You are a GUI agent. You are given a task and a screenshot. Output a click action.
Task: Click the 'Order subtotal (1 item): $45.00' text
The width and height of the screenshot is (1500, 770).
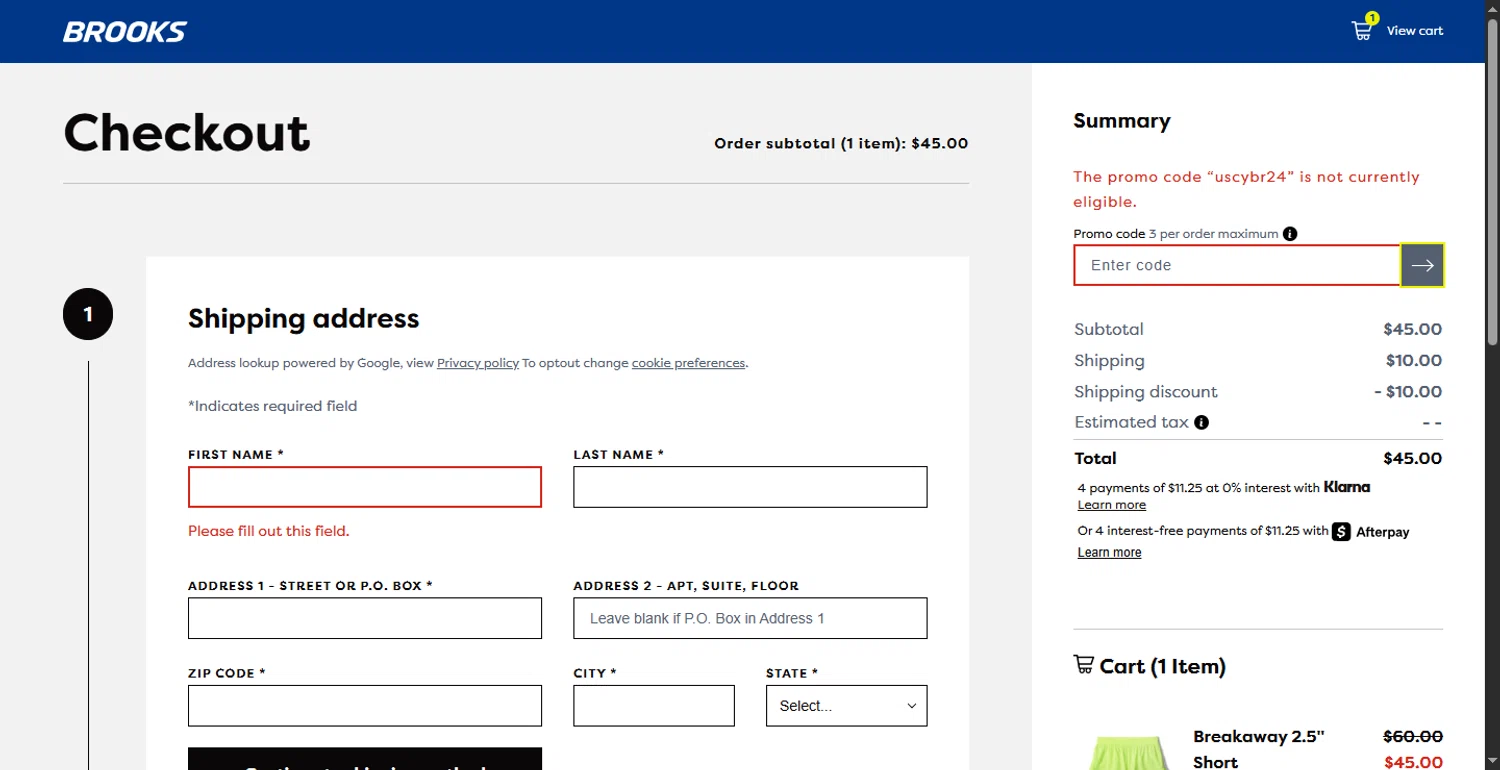[x=841, y=143]
